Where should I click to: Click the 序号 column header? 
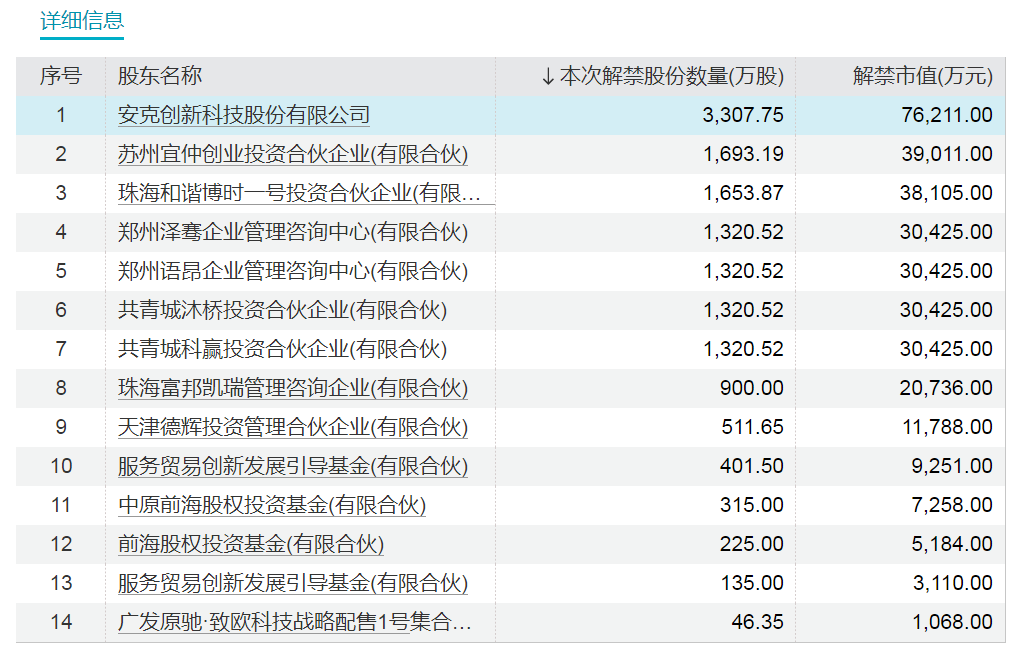61,76
